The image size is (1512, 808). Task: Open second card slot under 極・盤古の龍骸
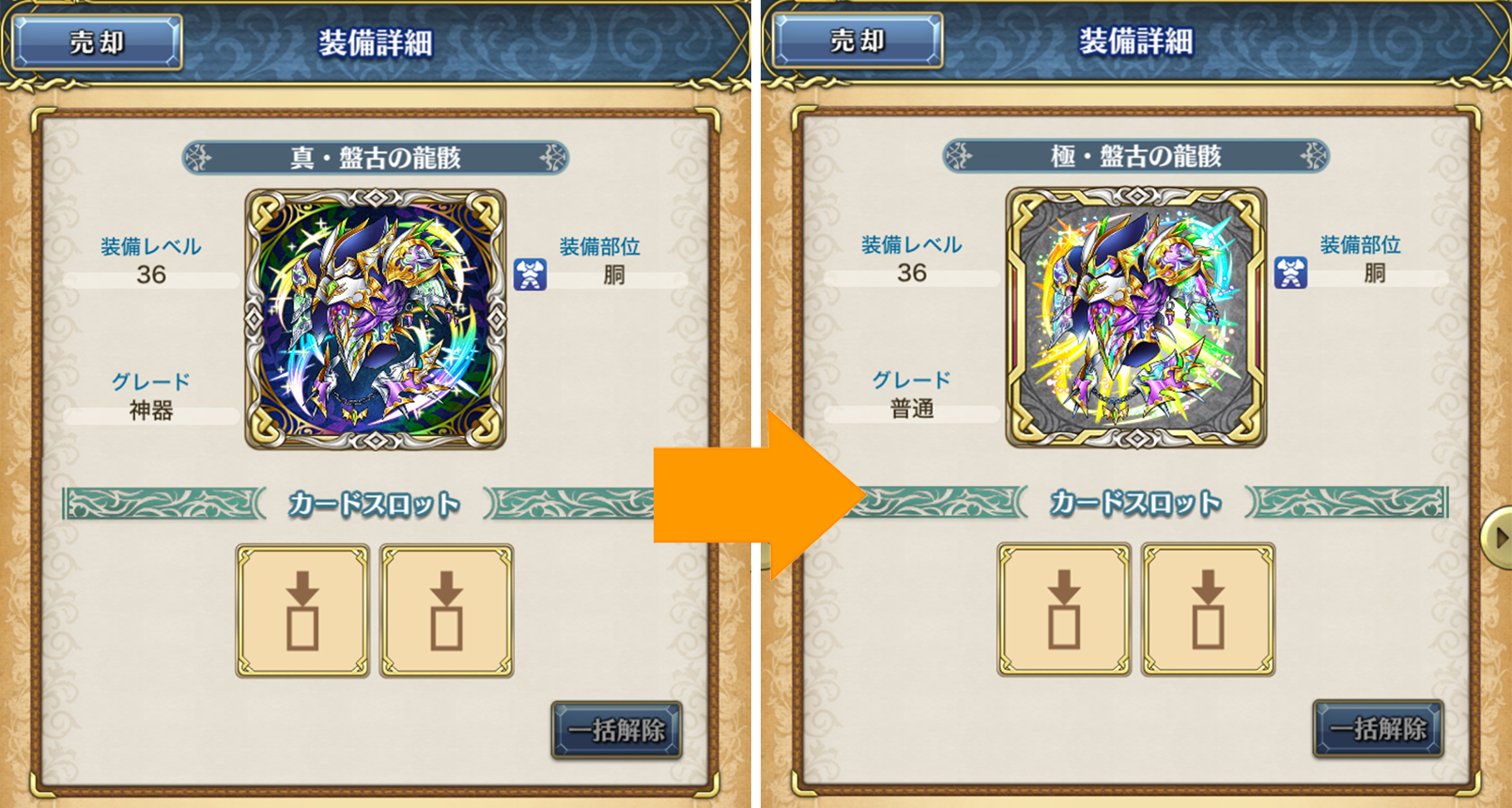point(1209,609)
